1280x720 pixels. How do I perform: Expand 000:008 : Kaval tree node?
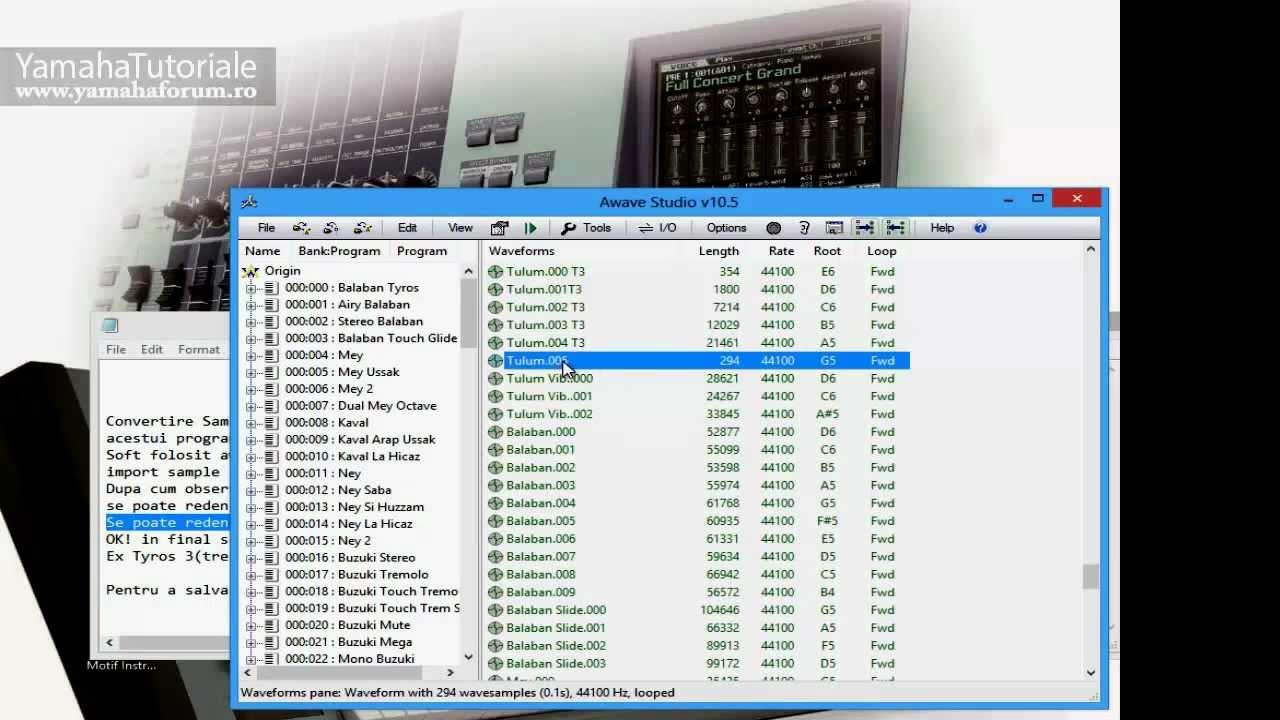251,423
